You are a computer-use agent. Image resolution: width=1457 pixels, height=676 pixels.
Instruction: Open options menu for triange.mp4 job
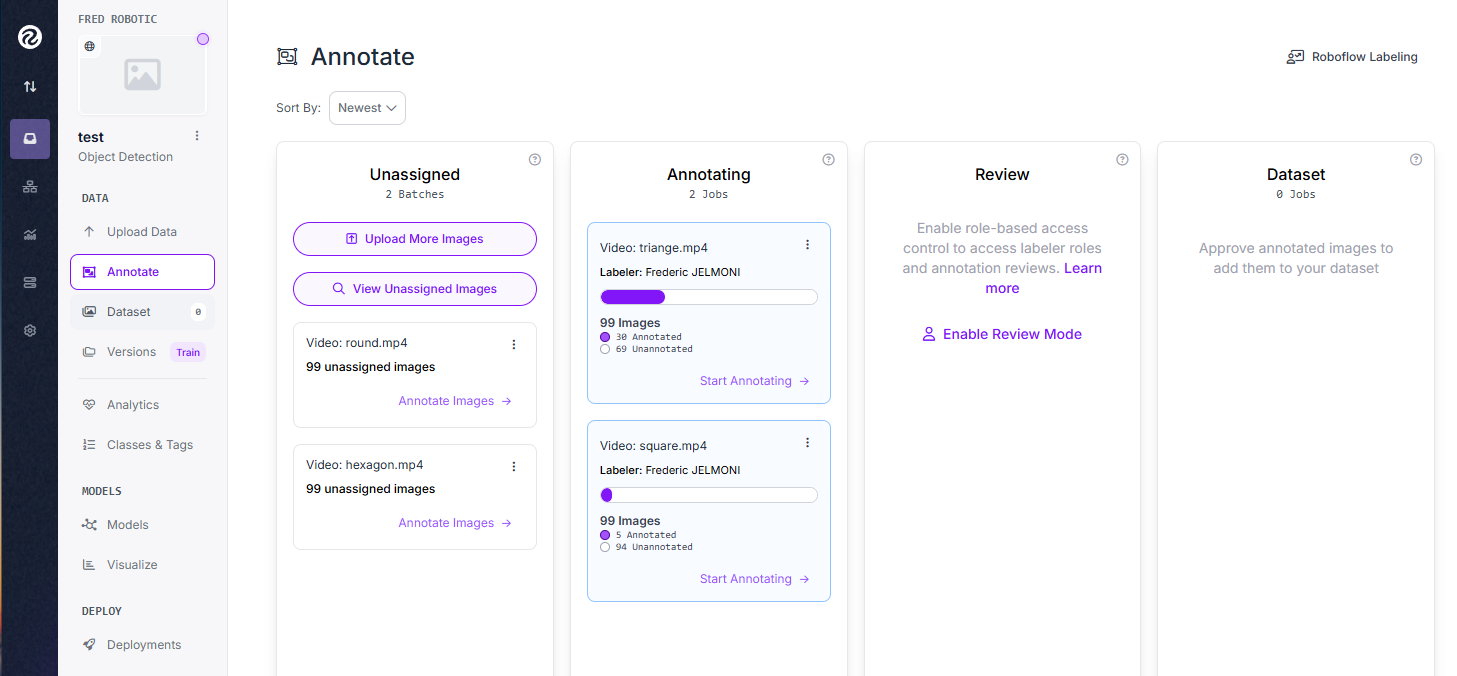click(x=807, y=245)
